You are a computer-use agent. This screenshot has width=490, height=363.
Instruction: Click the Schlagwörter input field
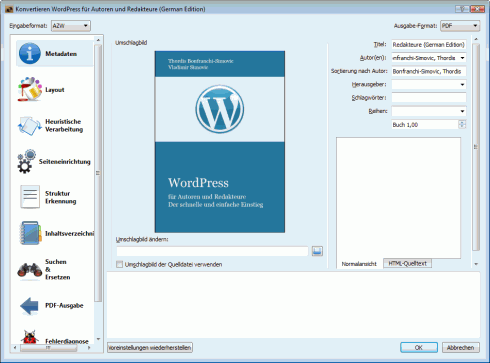click(x=429, y=98)
